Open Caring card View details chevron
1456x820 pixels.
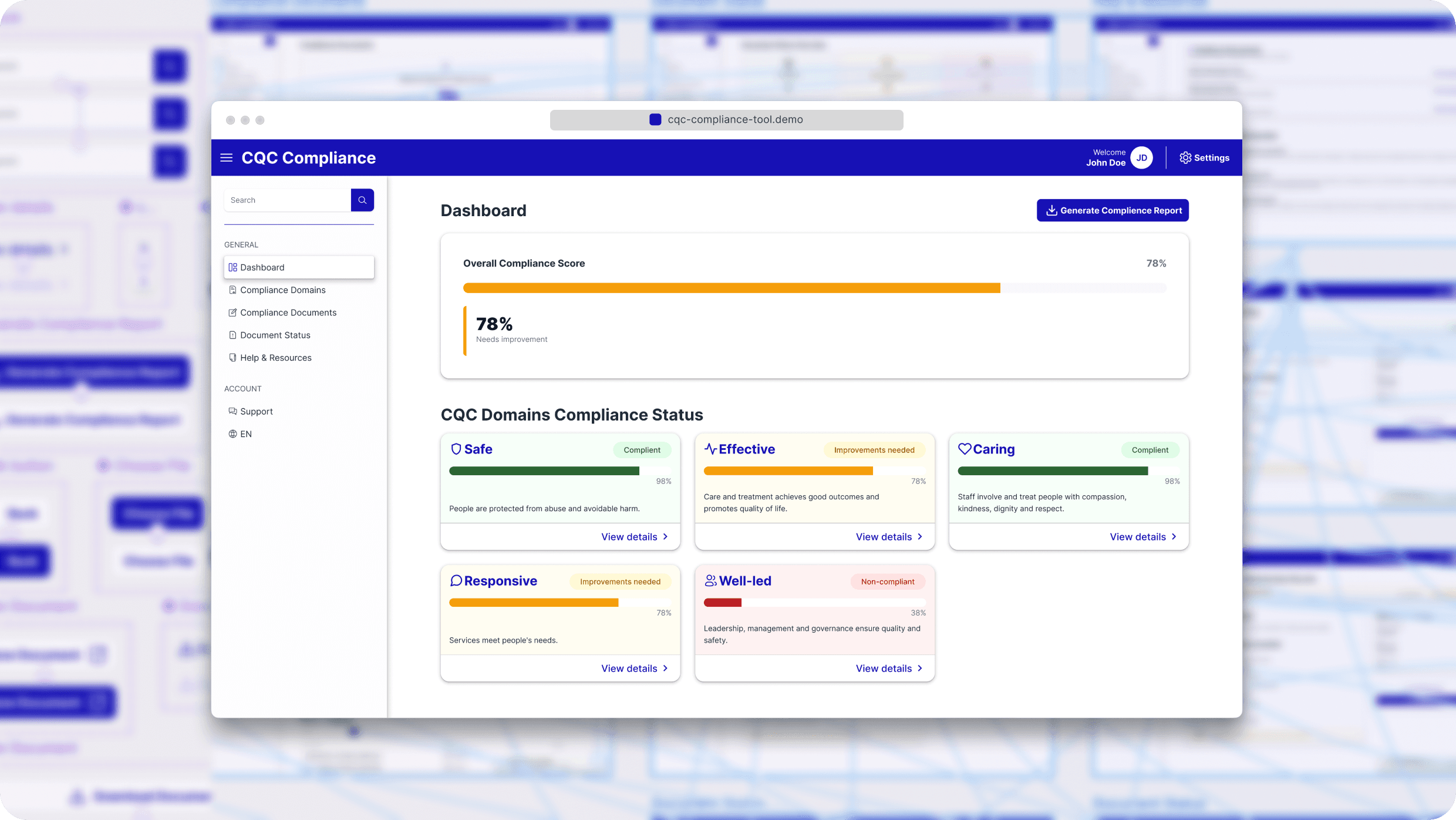(x=1174, y=536)
